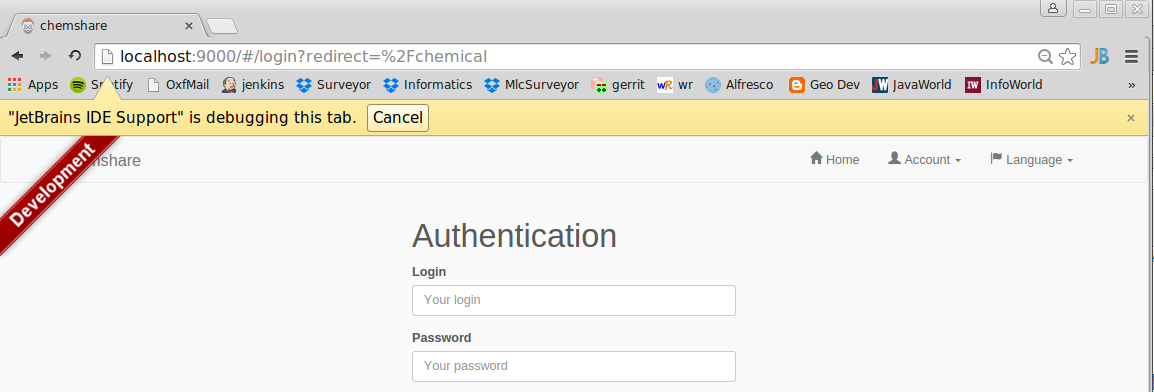1154x392 pixels.
Task: Click the zoom magnifier icon in address bar
Action: click(1045, 57)
